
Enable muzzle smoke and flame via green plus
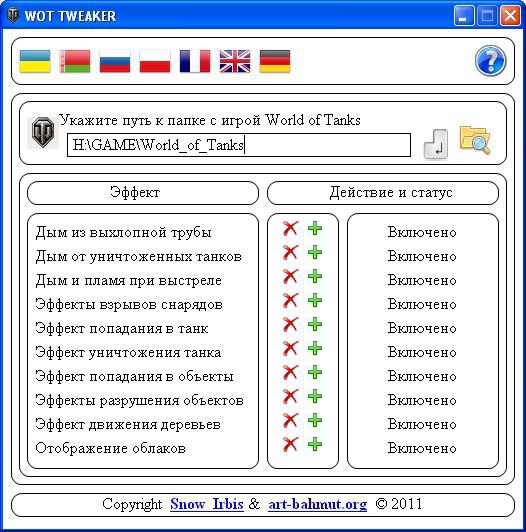tap(315, 276)
